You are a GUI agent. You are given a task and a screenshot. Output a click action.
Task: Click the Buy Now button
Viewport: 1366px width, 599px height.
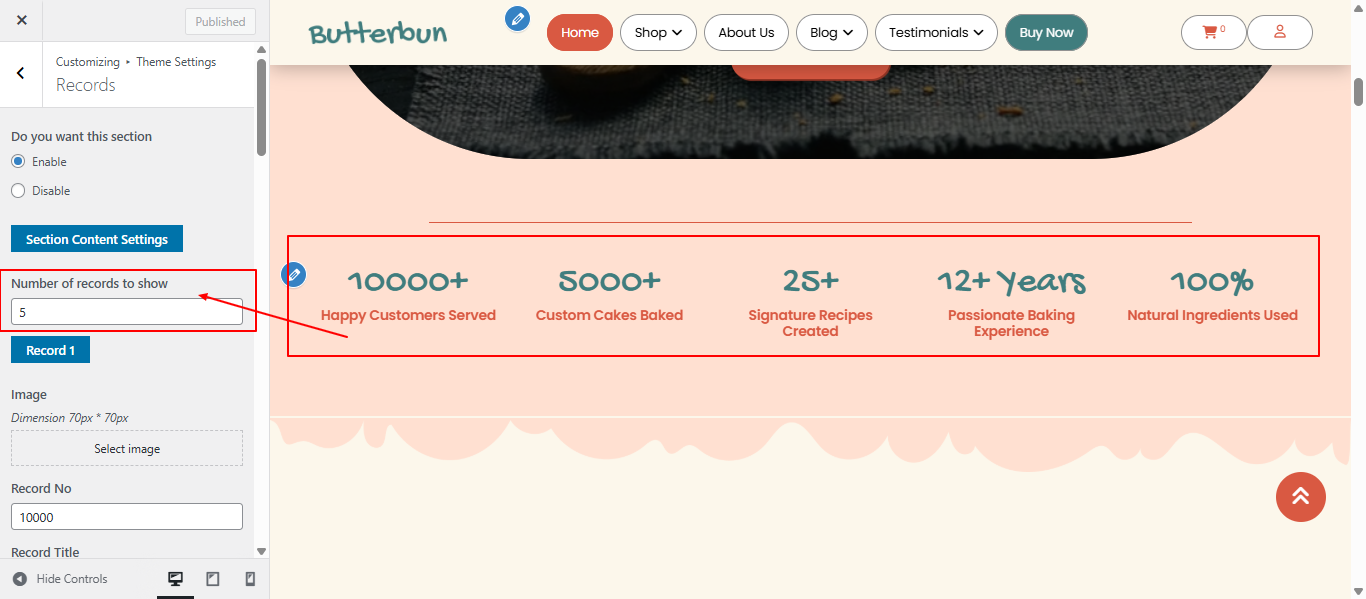1046,32
